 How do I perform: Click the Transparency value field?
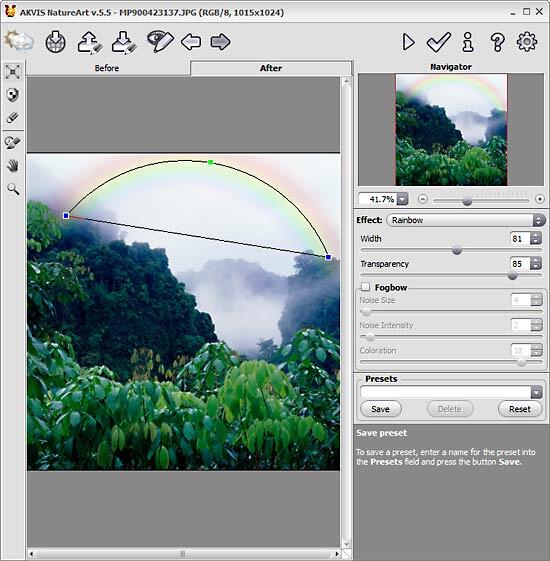(x=520, y=264)
